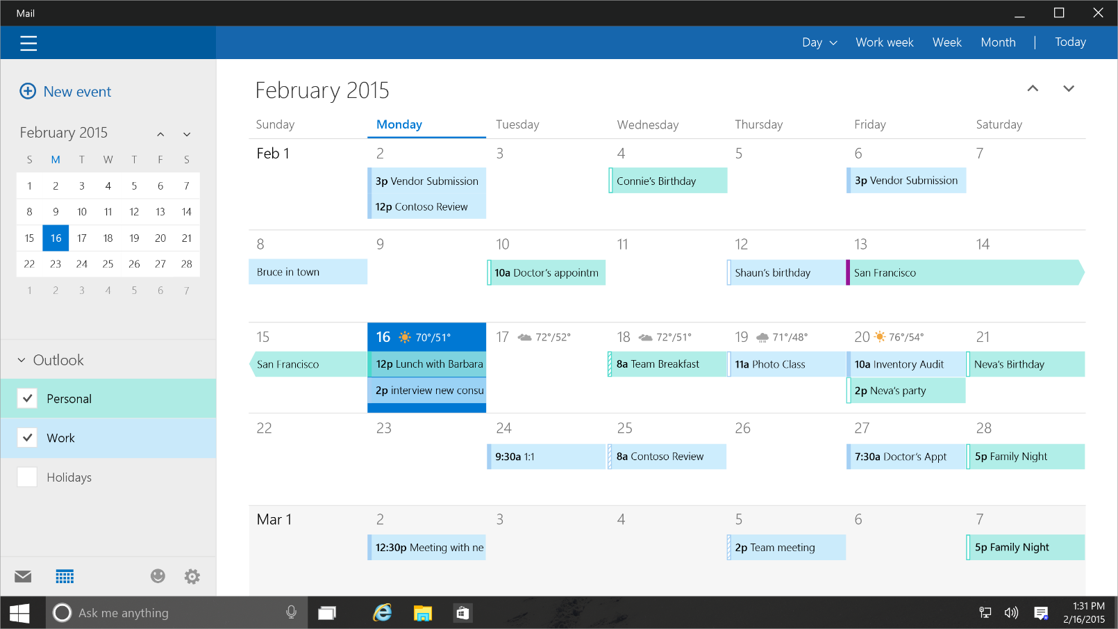Open the Day view dropdown

click(x=819, y=42)
